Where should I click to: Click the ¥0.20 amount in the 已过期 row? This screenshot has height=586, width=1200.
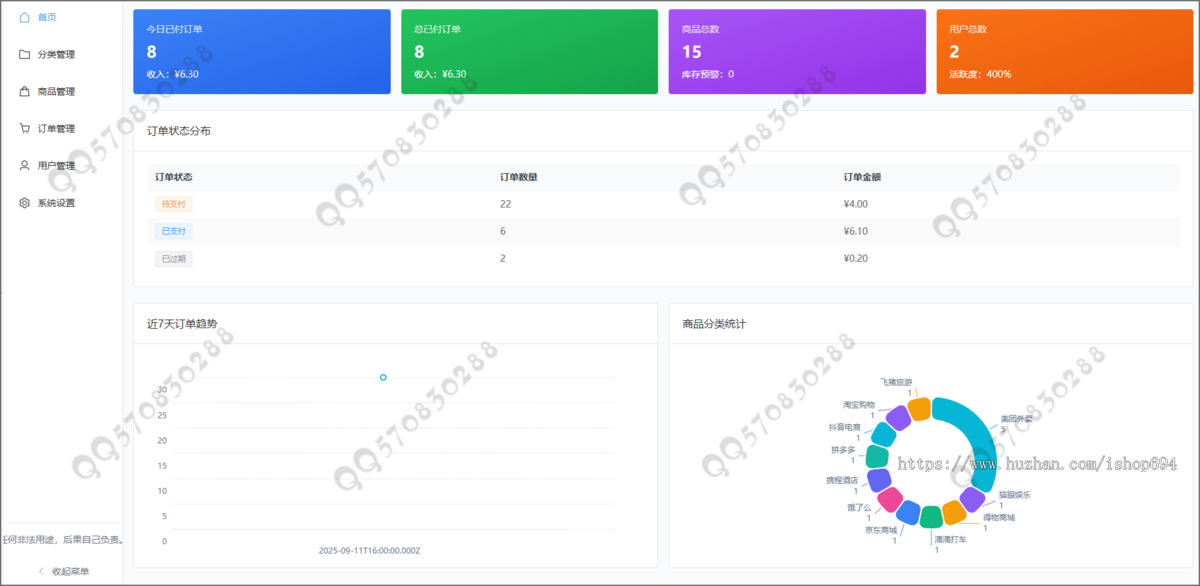coord(856,258)
